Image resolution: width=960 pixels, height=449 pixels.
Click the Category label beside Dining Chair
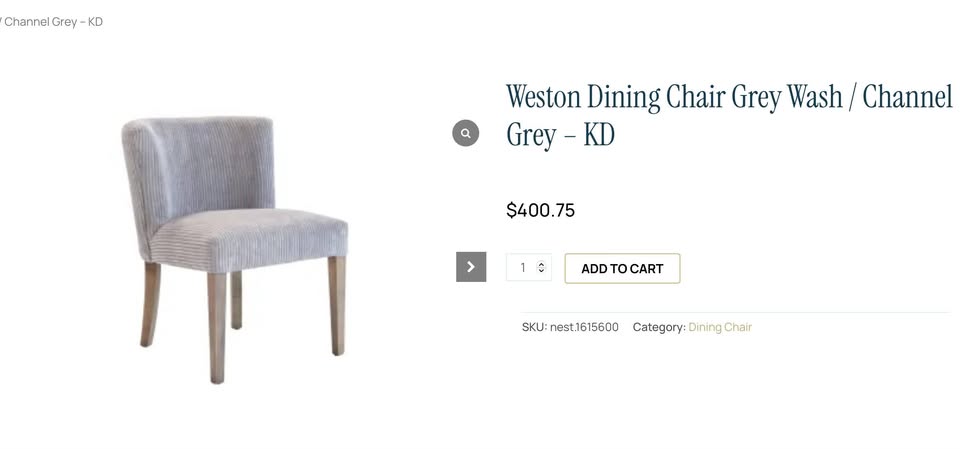pyautogui.click(x=659, y=327)
